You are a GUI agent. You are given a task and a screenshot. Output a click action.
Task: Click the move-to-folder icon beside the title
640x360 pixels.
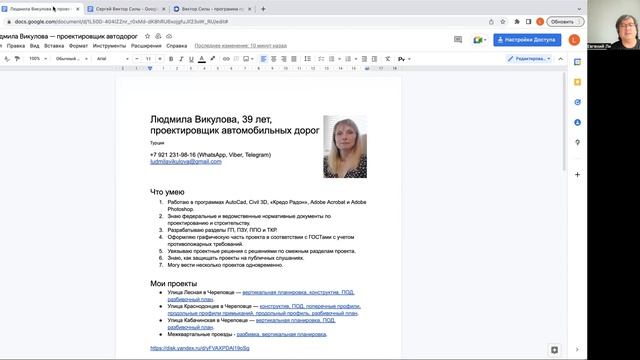tap(158, 36)
